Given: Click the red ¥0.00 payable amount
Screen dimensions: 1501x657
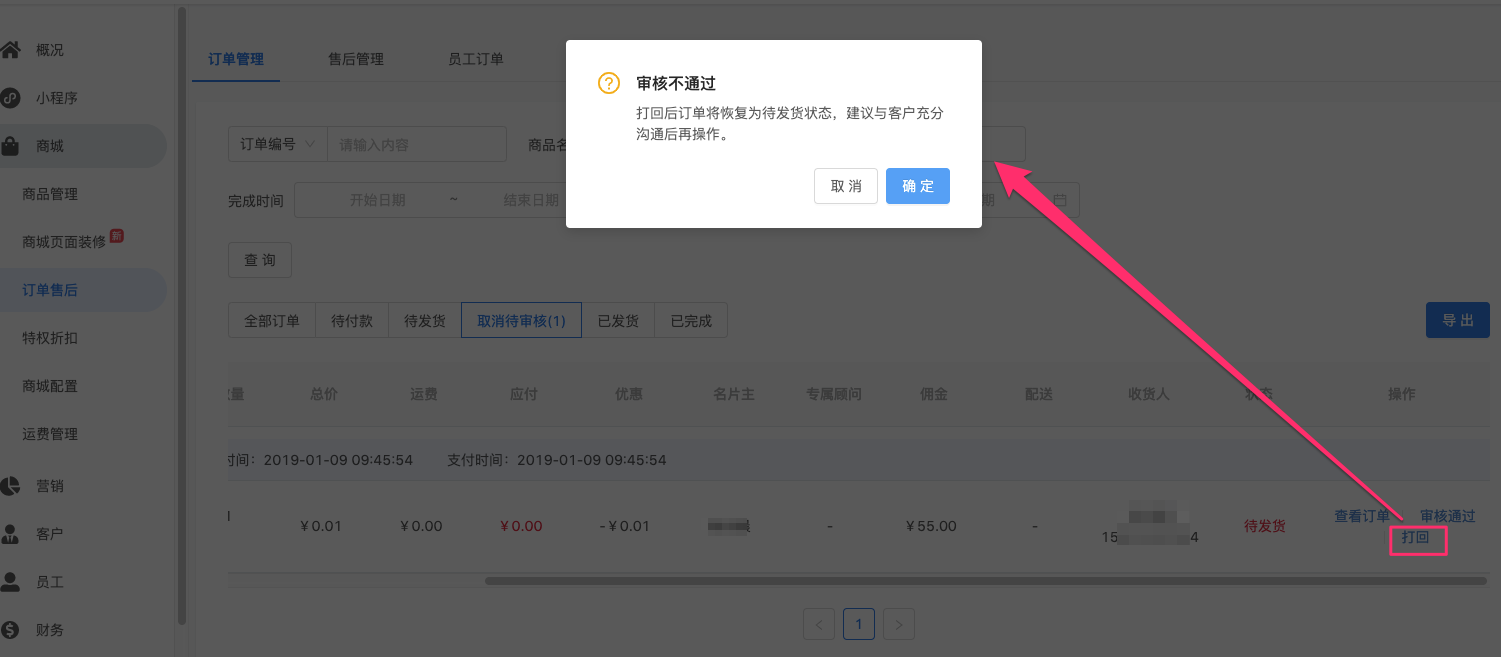Looking at the screenshot, I should point(520,526).
